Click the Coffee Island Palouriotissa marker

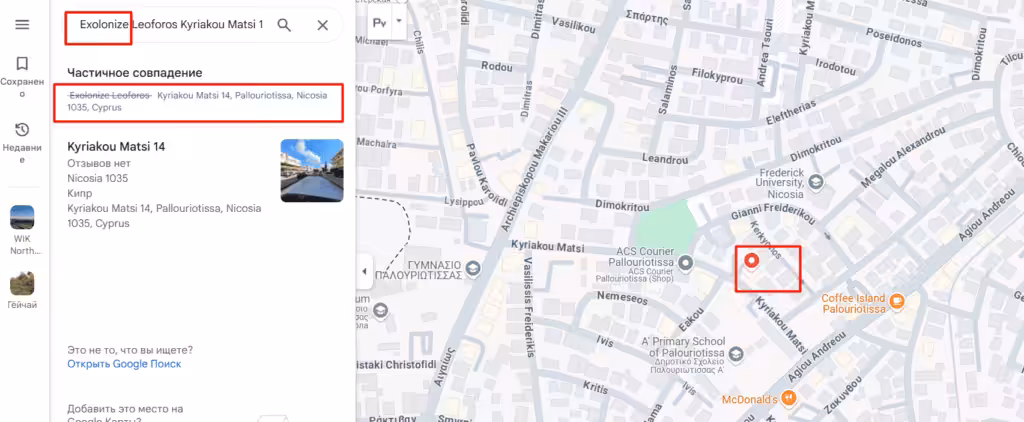[x=897, y=301]
